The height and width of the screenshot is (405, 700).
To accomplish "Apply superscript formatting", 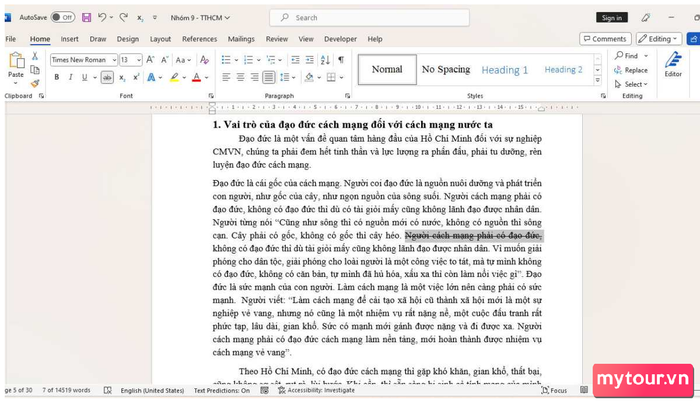I will pyautogui.click(x=136, y=77).
